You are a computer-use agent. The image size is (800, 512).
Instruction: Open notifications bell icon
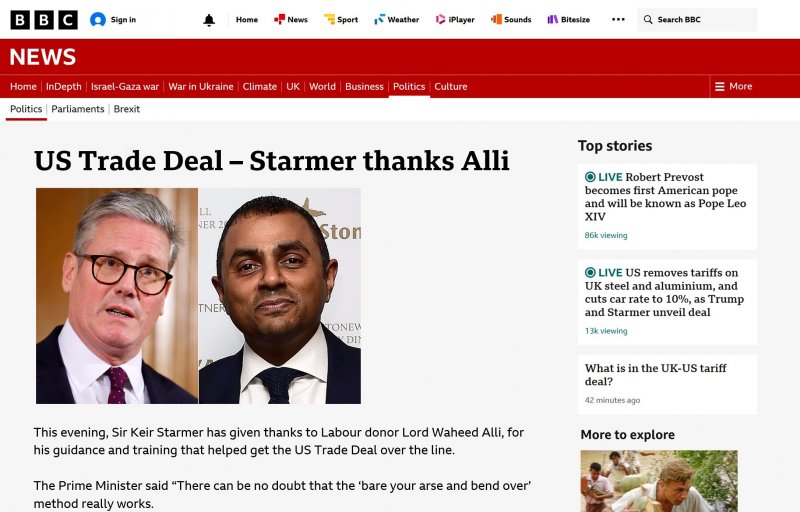[209, 19]
